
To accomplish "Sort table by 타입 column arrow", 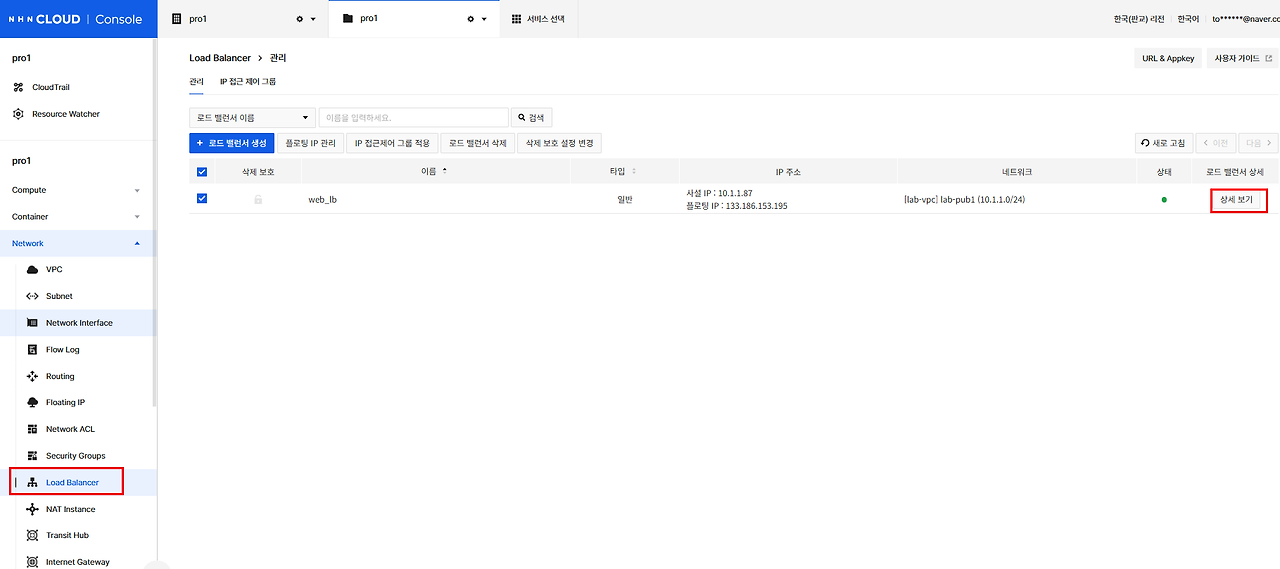I will click(x=633, y=171).
